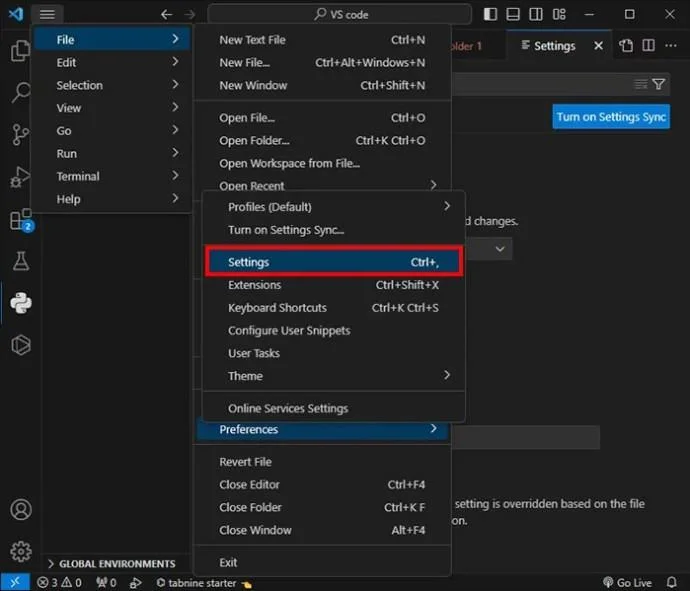This screenshot has height=591, width=690.
Task: Open the Terminal menu
Action: point(113,176)
